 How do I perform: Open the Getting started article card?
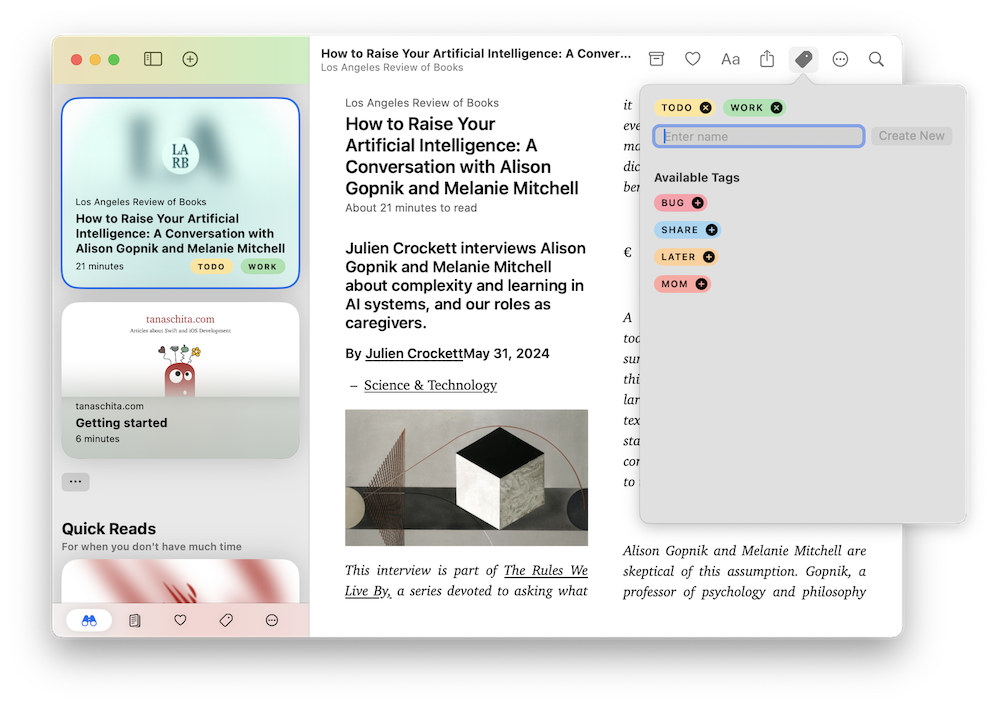(180, 380)
